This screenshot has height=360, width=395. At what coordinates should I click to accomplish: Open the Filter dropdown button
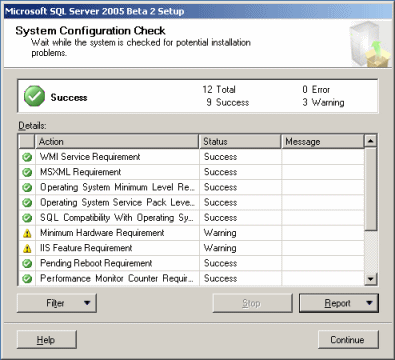point(57,303)
